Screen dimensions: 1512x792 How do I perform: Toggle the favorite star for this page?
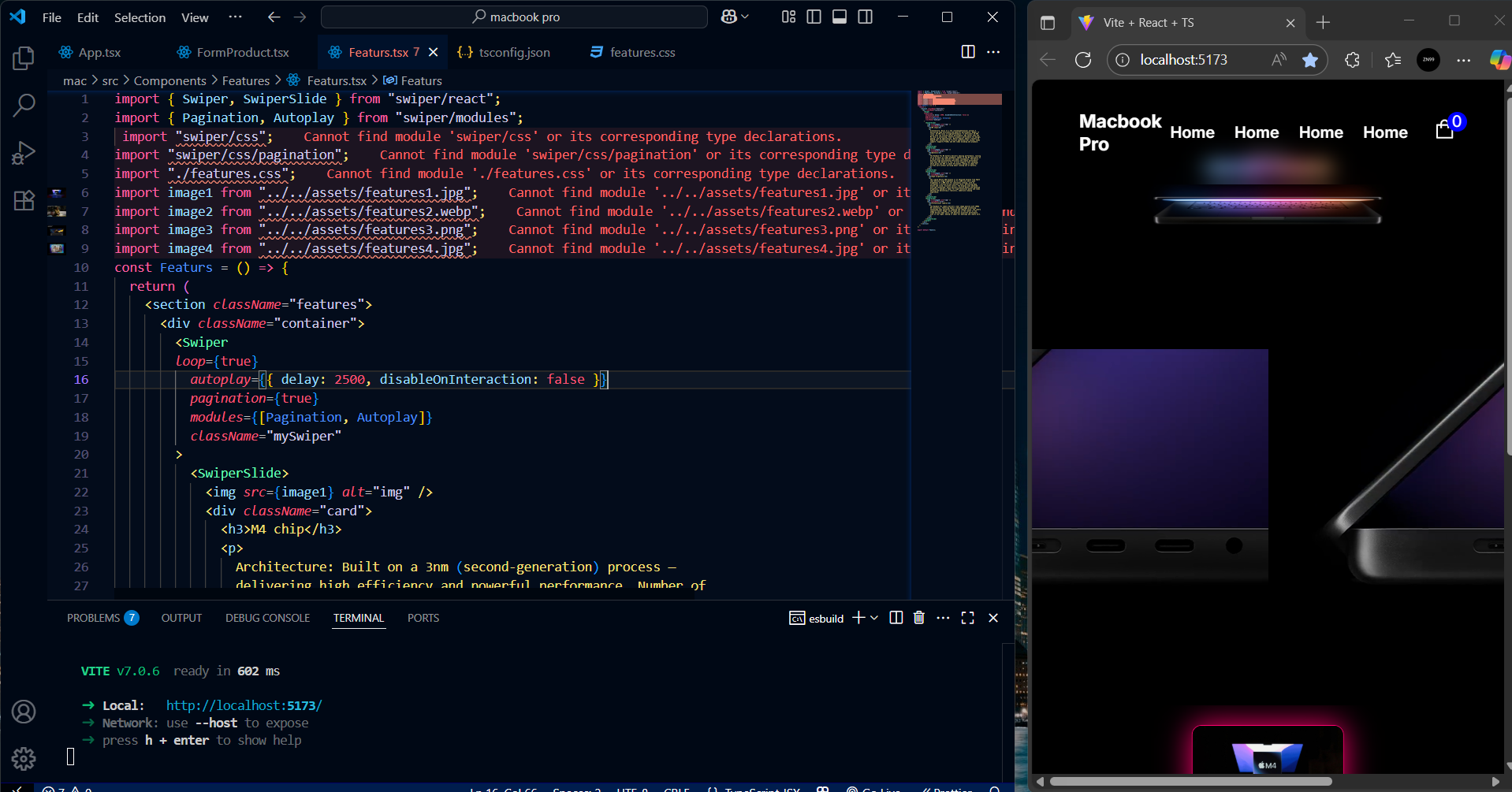pos(1310,60)
